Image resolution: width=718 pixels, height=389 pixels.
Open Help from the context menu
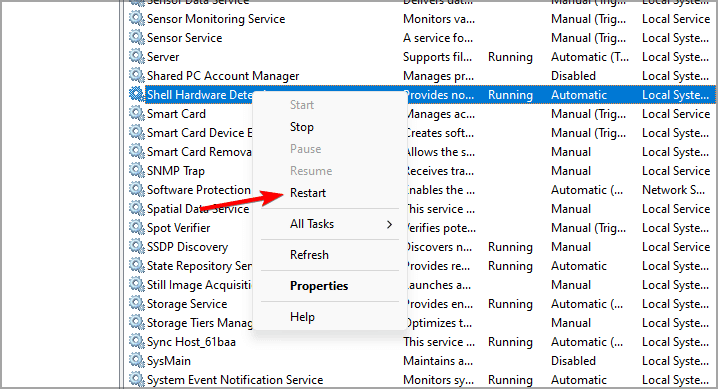pos(302,316)
